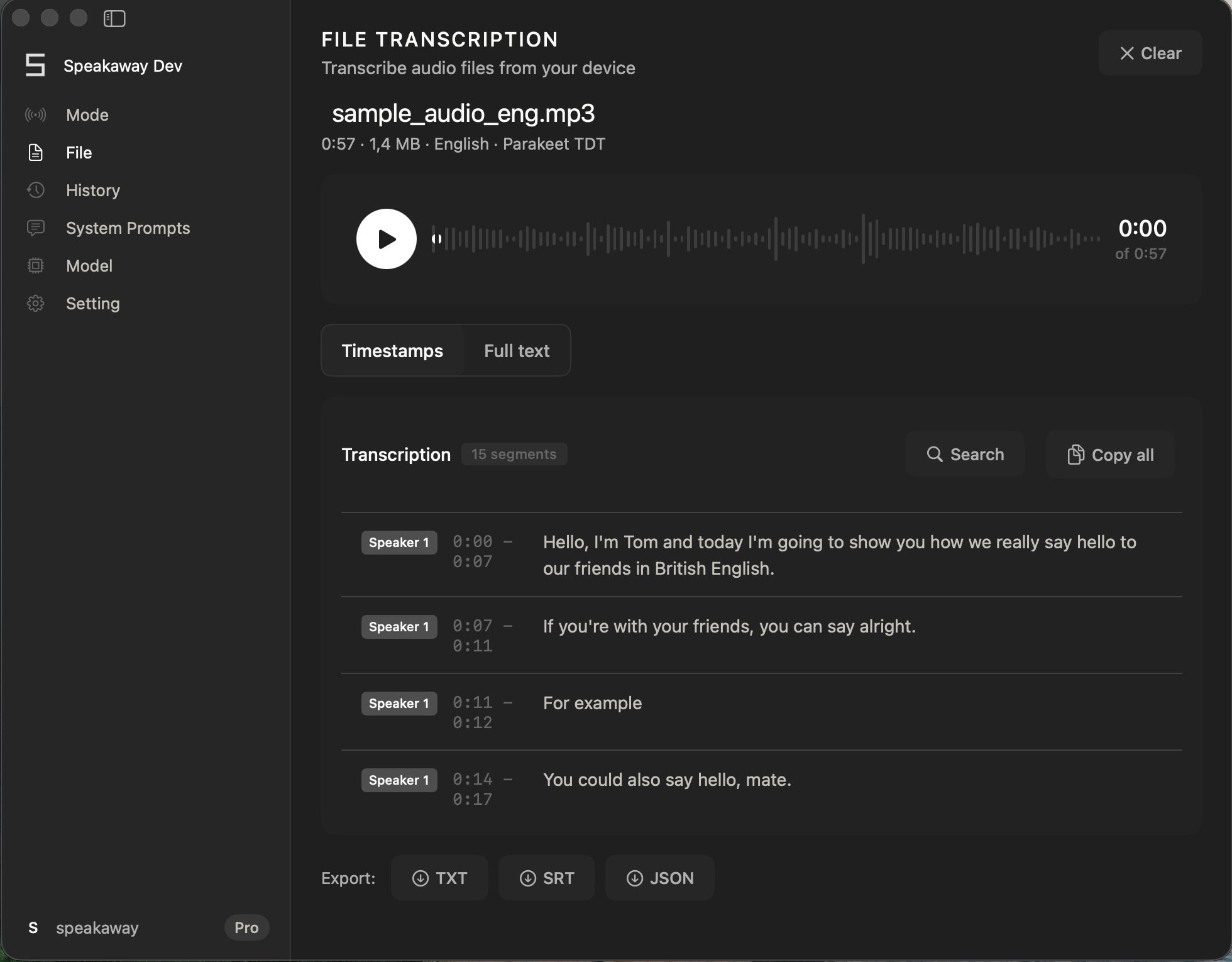Open the Mode section
This screenshot has height=962, width=1232.
tap(87, 115)
